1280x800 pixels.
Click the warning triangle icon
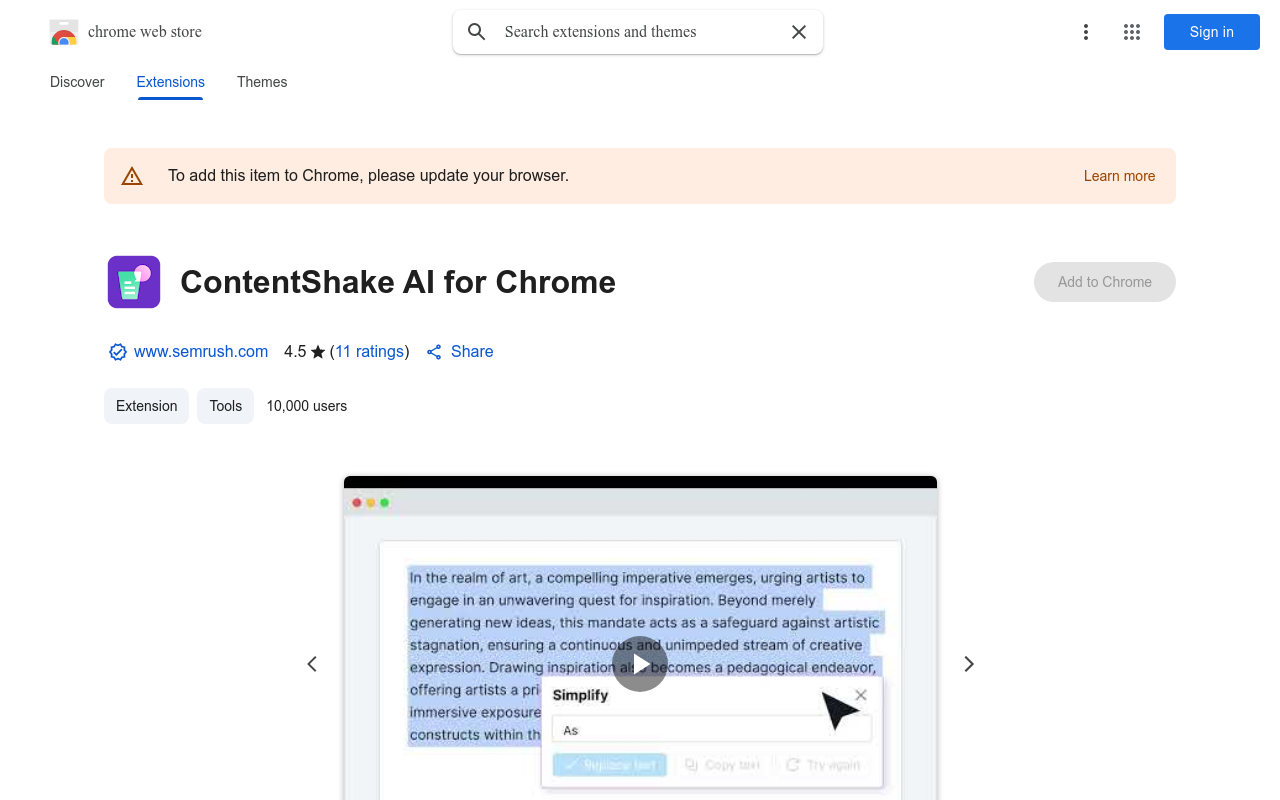[x=132, y=176]
